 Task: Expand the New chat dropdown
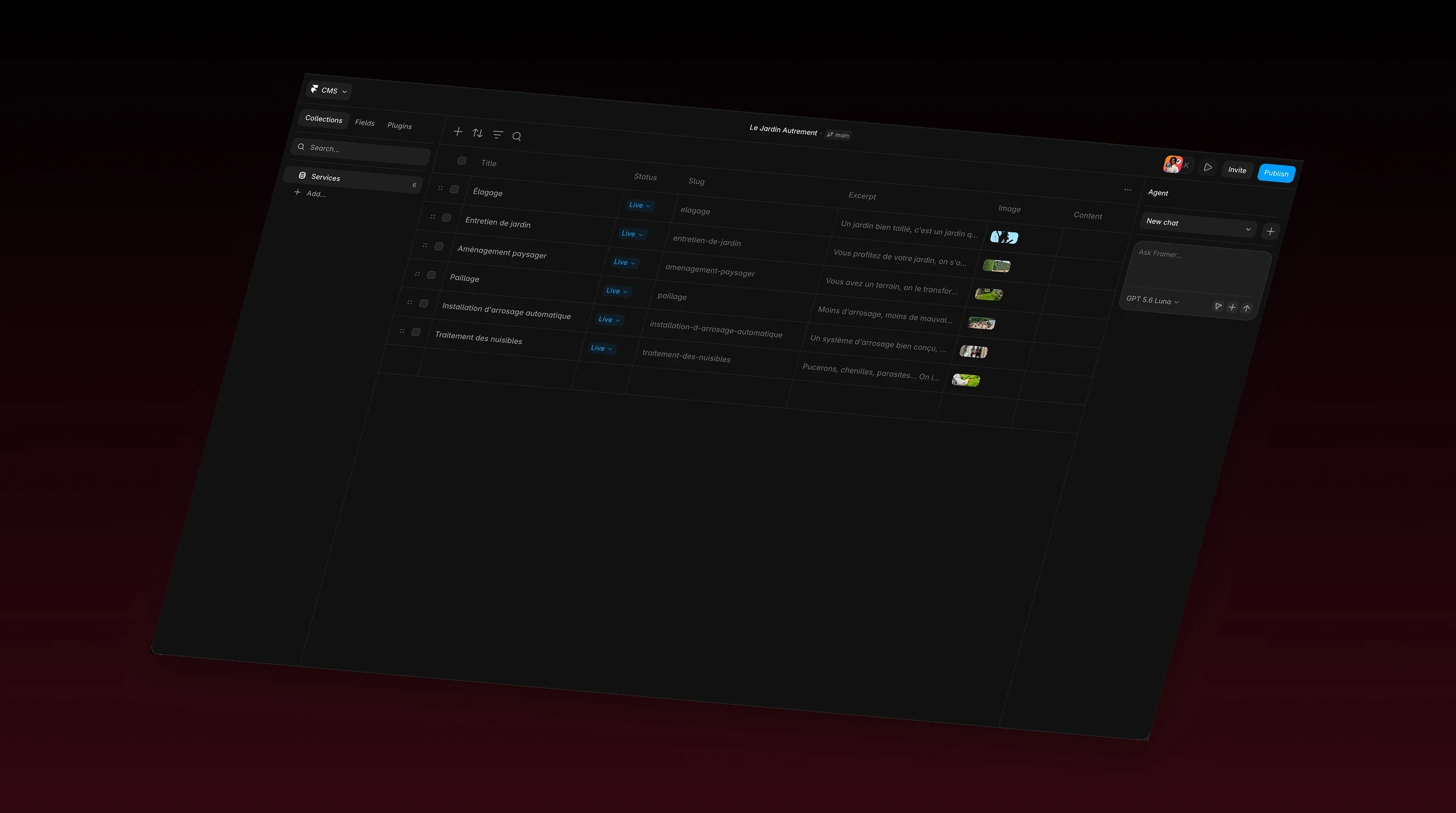[x=1199, y=225]
